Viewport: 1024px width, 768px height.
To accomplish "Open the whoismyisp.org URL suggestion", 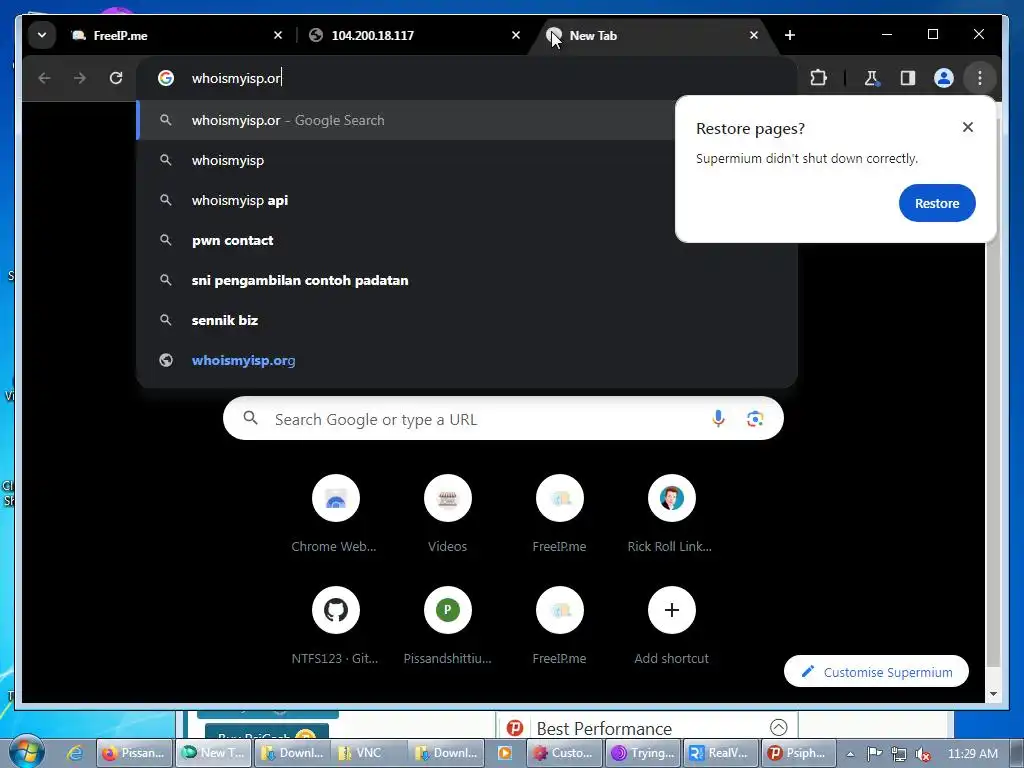I will [466, 360].
